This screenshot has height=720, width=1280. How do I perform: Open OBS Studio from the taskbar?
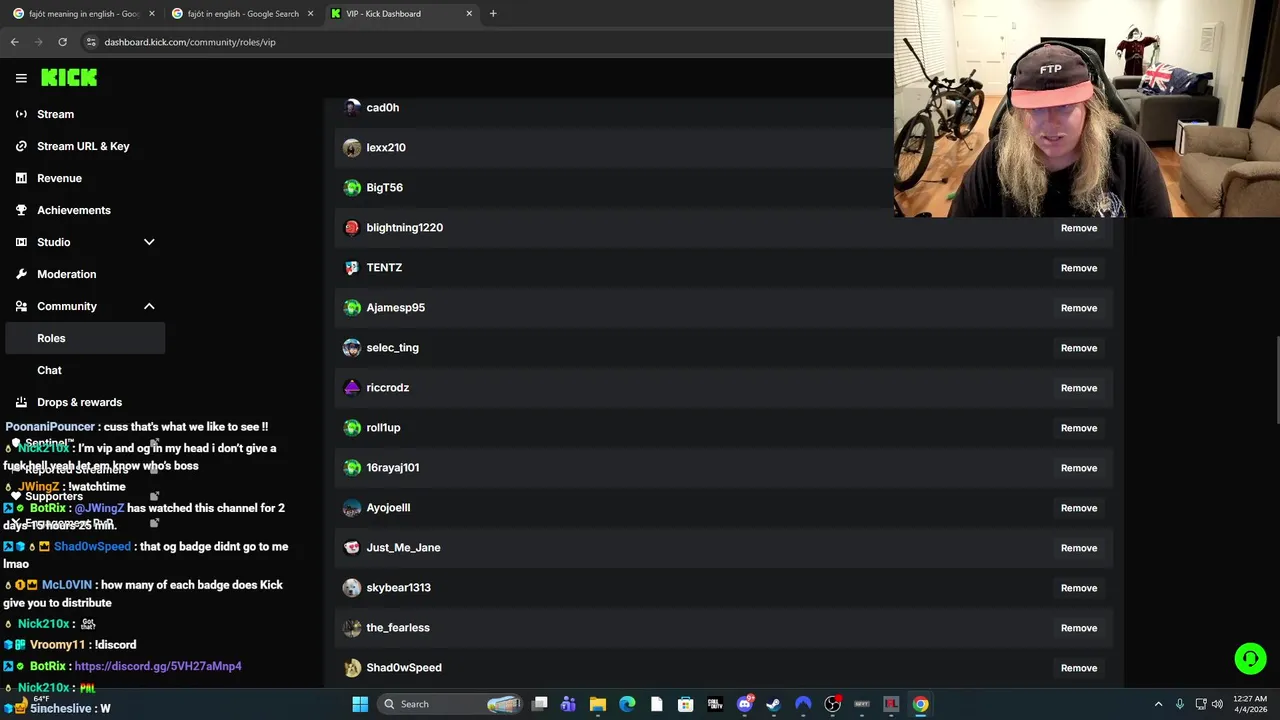click(832, 704)
